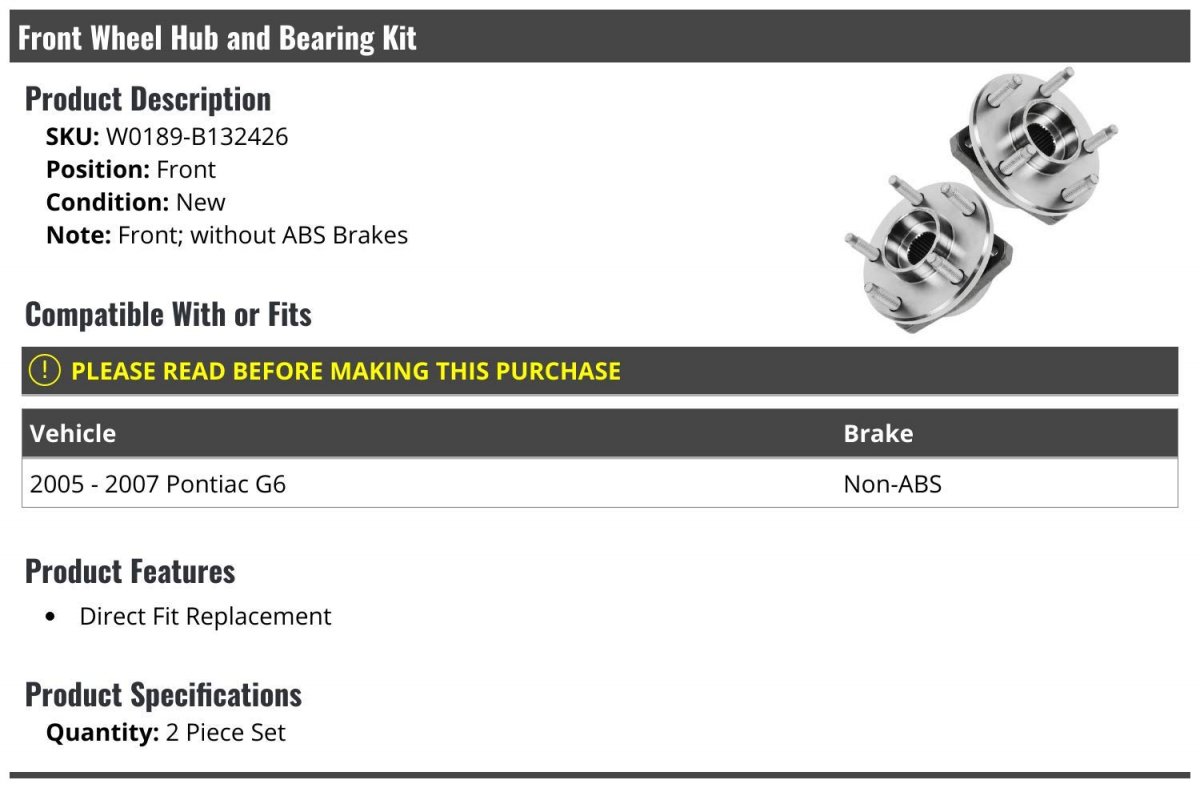Click the Brake column header
Image resolution: width=1200 pixels, height=788 pixels.
tap(878, 433)
